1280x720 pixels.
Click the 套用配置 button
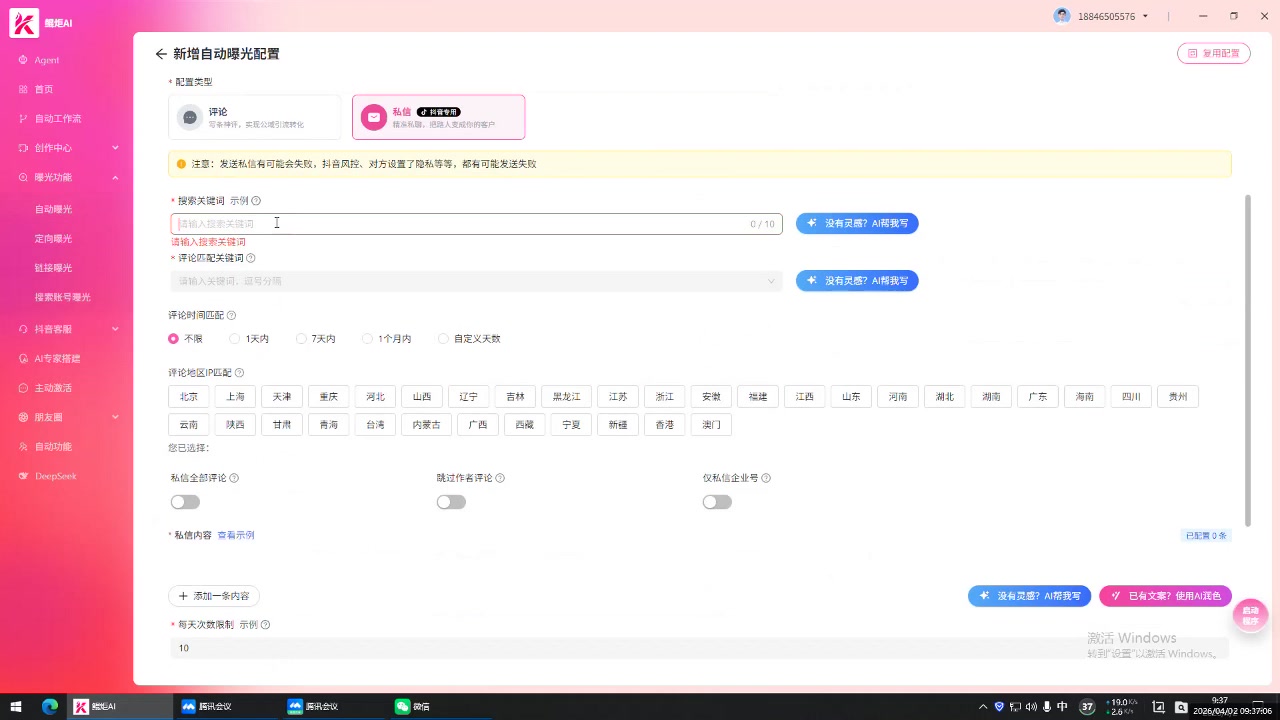coord(1214,53)
